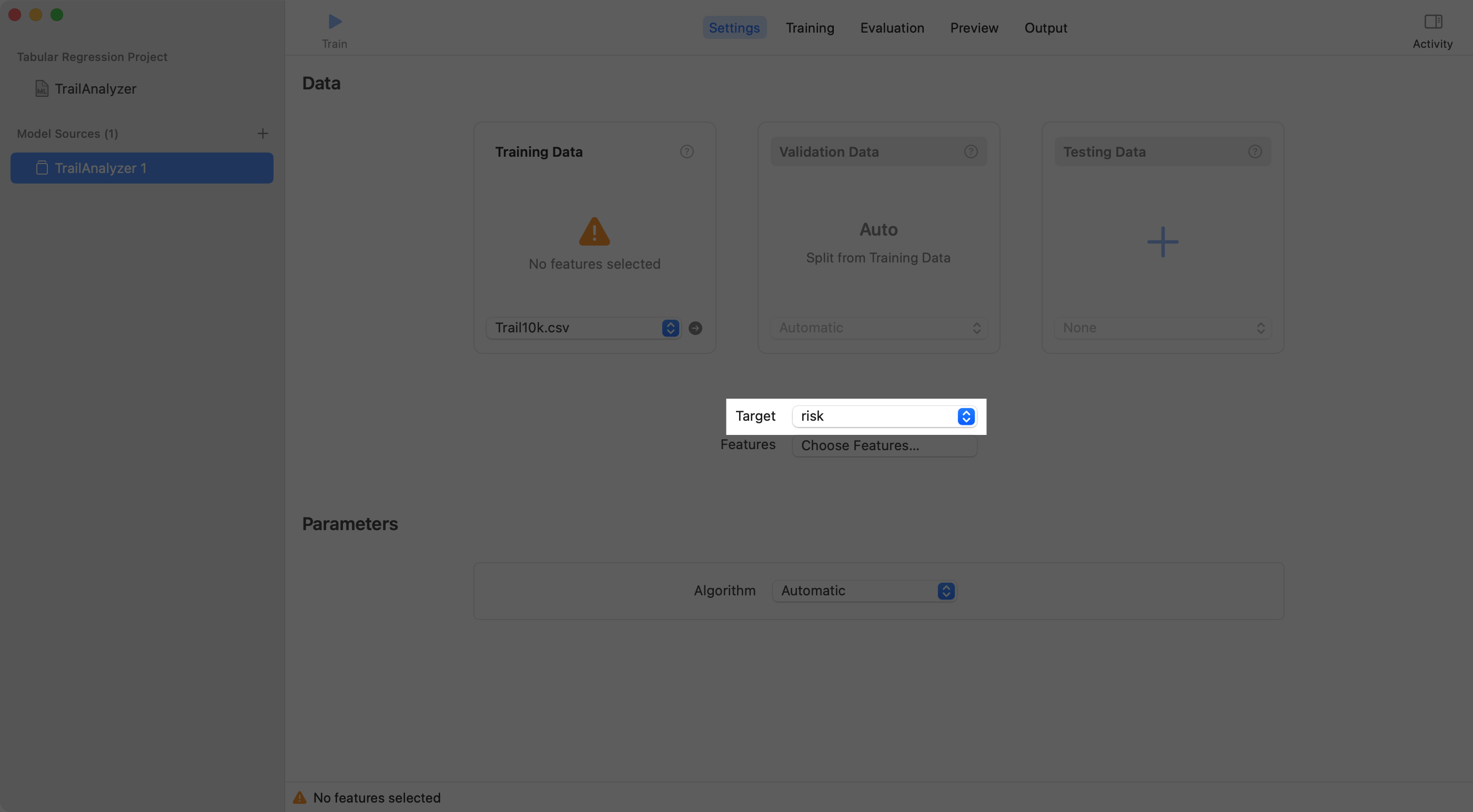The width and height of the screenshot is (1473, 812).
Task: Click the Choose Features... button
Action: tap(885, 445)
